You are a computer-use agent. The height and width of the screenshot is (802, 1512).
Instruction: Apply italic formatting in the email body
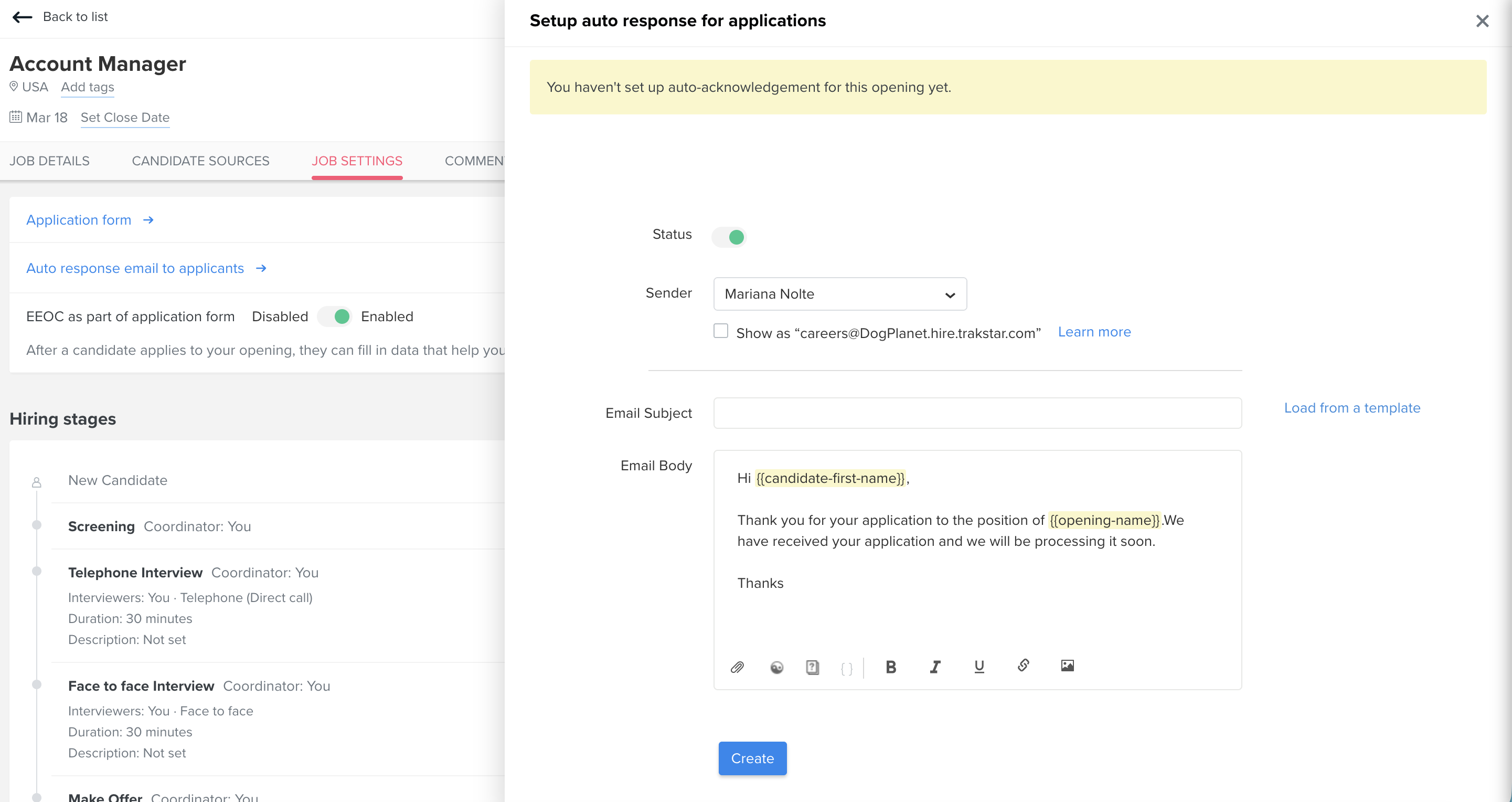click(935, 667)
